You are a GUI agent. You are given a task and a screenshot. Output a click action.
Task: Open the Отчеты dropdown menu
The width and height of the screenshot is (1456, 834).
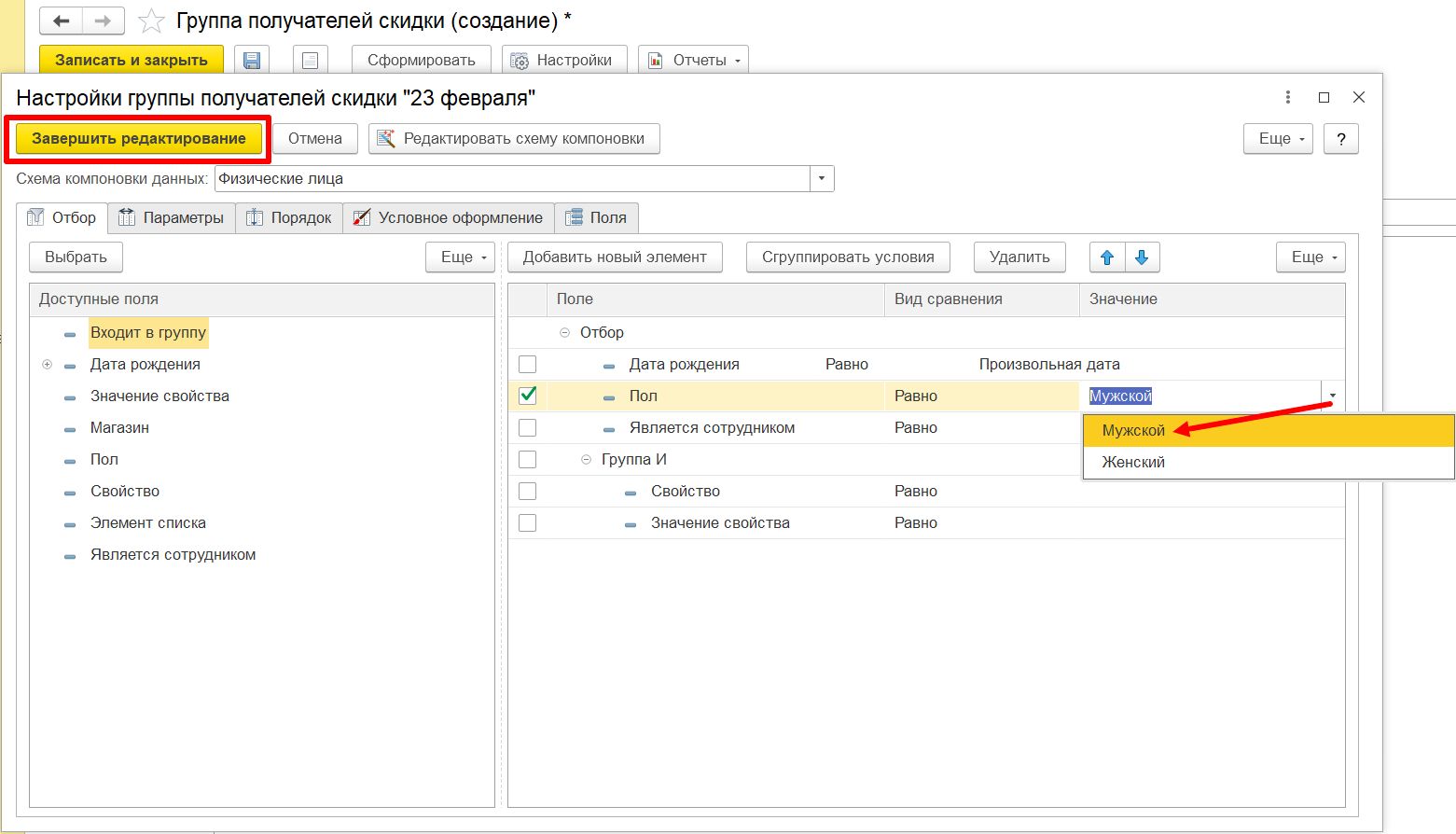(x=693, y=61)
